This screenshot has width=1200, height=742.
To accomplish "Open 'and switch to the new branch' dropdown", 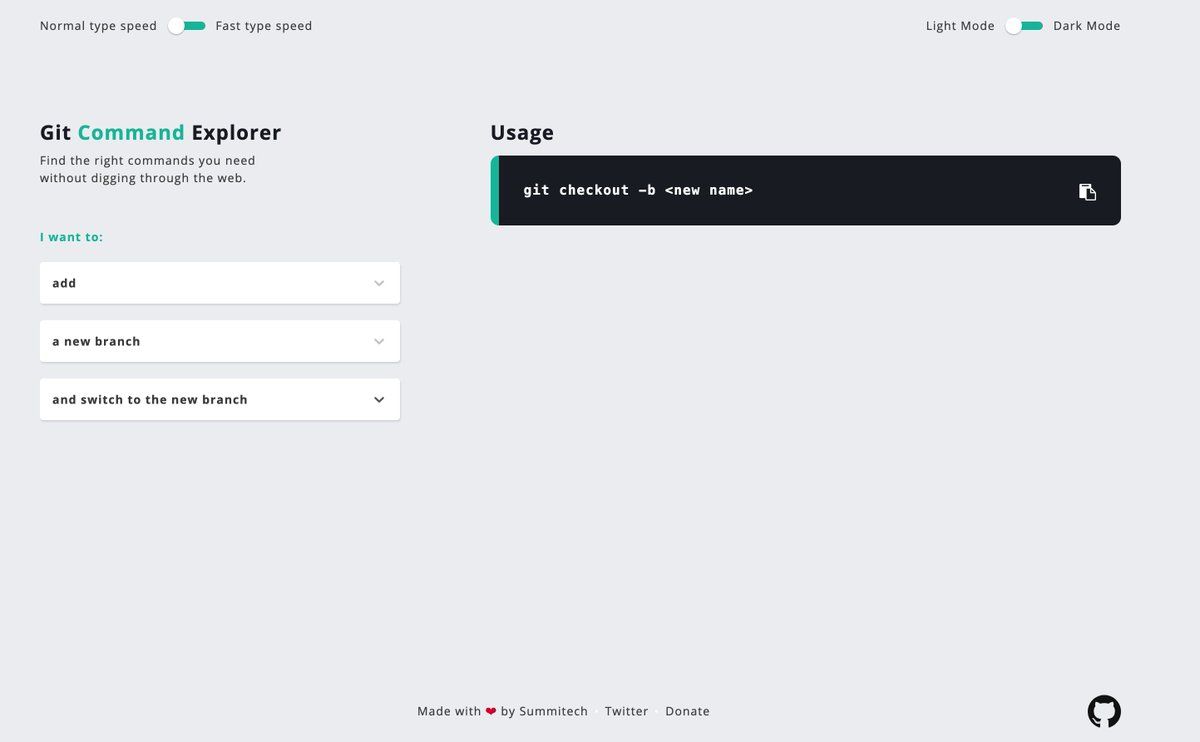I will (220, 399).
